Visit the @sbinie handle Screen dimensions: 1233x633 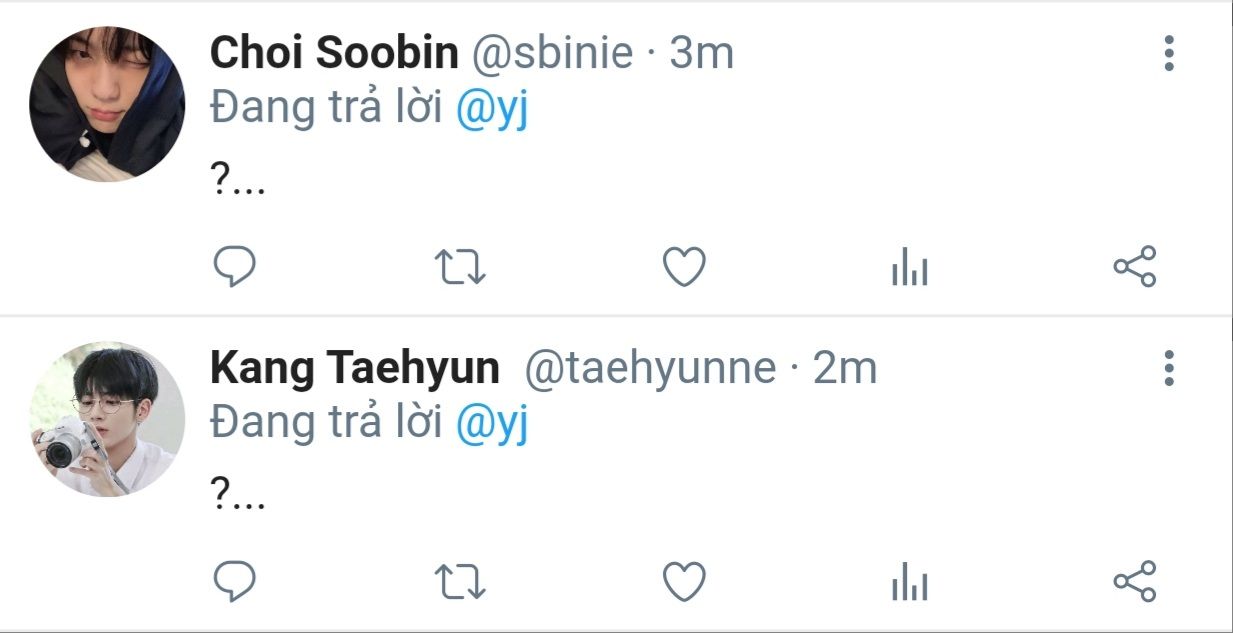point(551,54)
